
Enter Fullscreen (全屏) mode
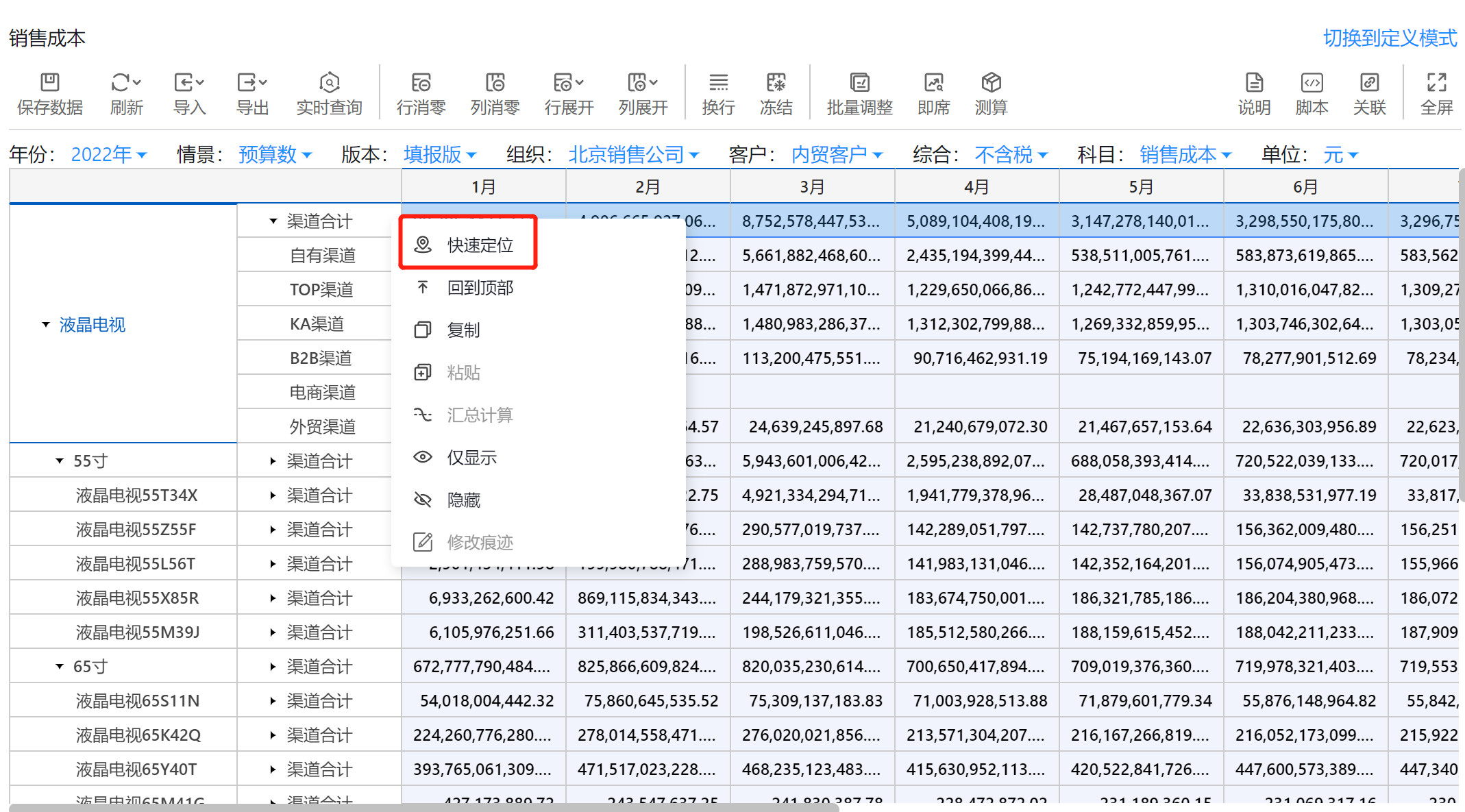tap(1436, 84)
